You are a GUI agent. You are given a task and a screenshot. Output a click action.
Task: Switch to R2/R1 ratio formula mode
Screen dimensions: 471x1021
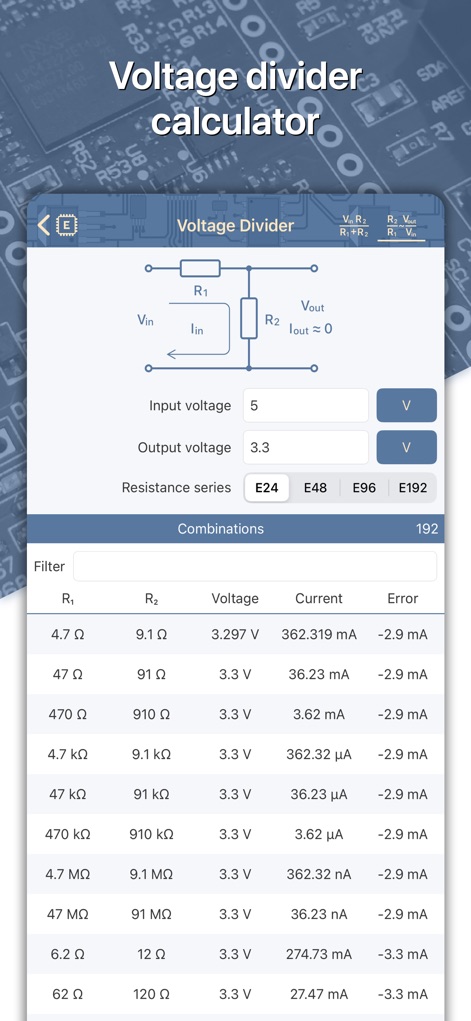(401, 226)
